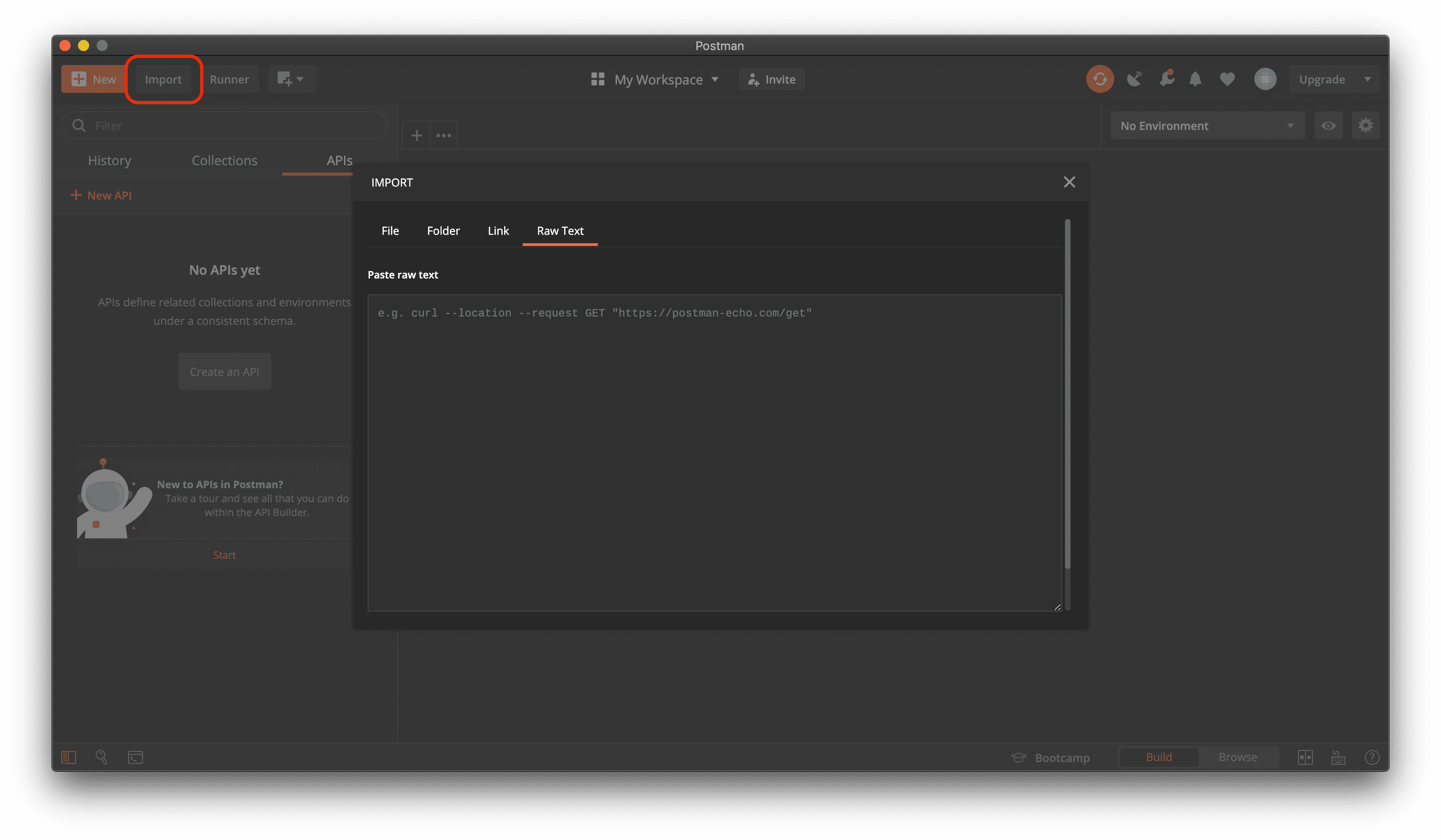The height and width of the screenshot is (840, 1441).
Task: Expand the Upgrade dropdown arrow
Action: (1367, 79)
